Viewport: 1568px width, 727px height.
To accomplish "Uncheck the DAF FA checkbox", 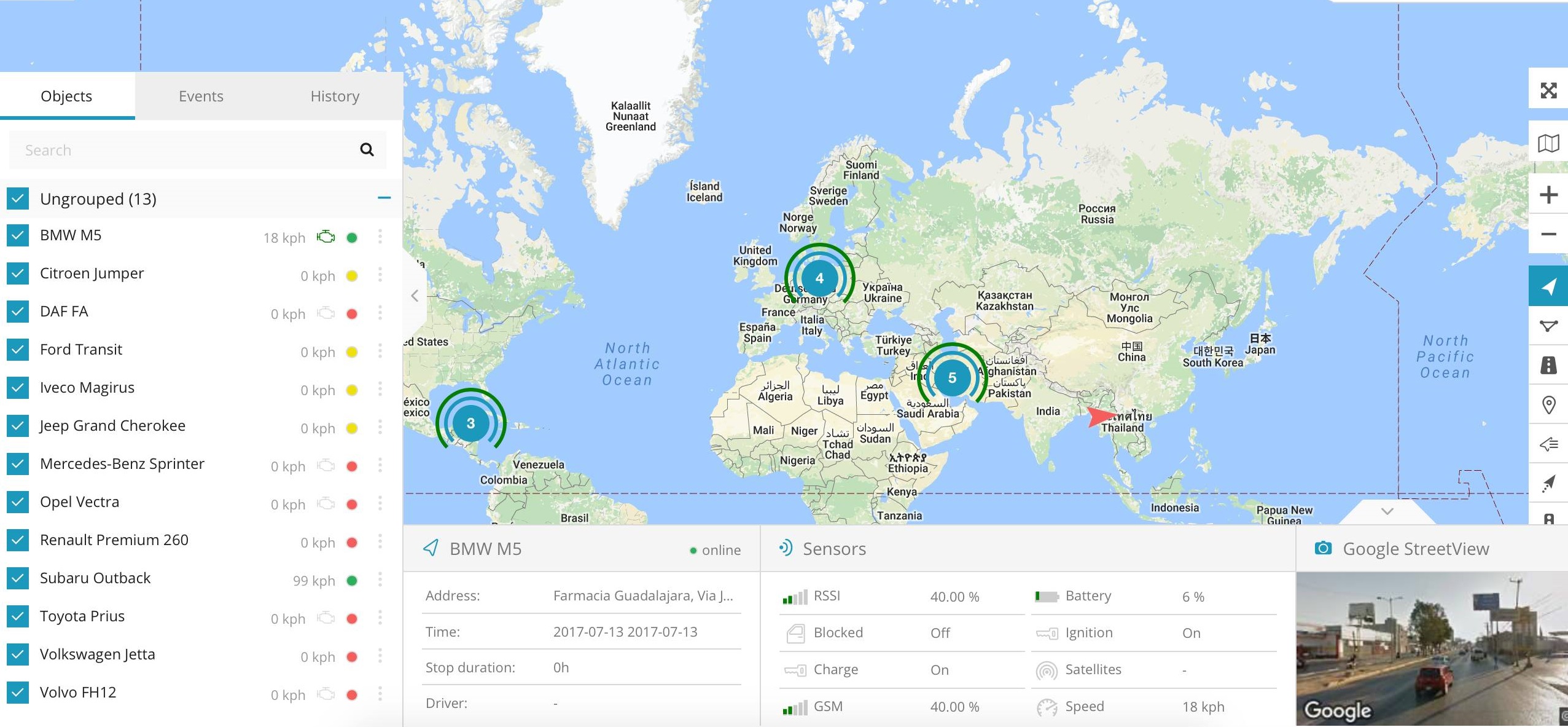I will click(x=18, y=312).
